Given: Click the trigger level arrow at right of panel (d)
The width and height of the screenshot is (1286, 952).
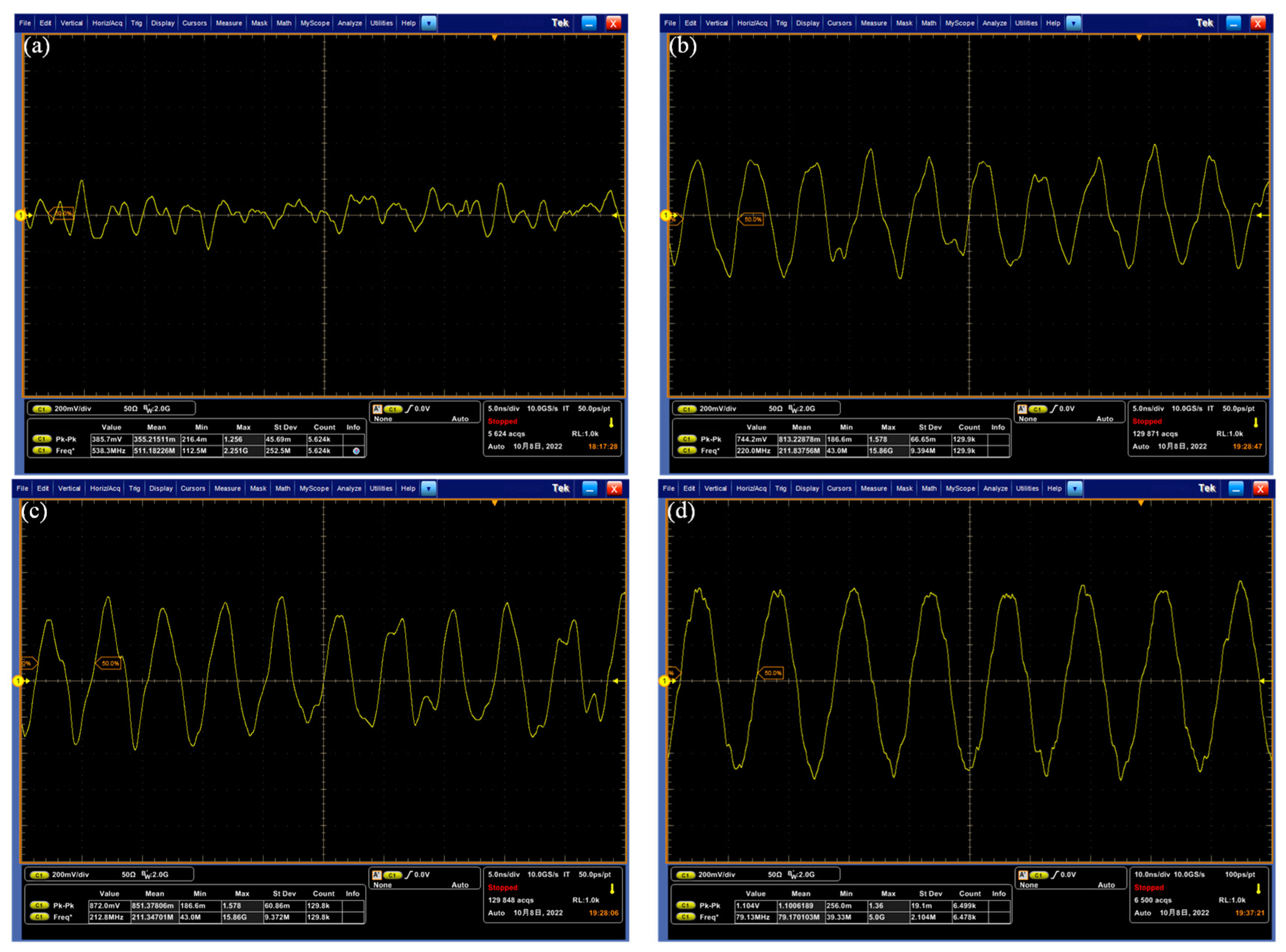Looking at the screenshot, I should (1262, 681).
